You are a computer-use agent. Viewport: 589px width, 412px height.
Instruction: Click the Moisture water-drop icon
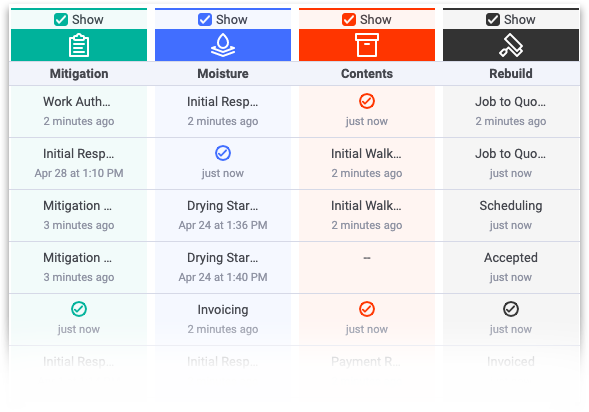[x=223, y=45]
